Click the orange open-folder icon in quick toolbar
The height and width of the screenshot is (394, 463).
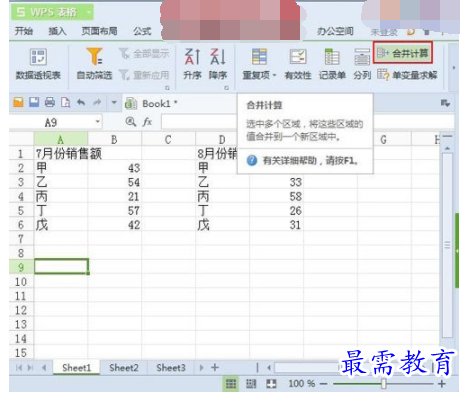click(19, 102)
